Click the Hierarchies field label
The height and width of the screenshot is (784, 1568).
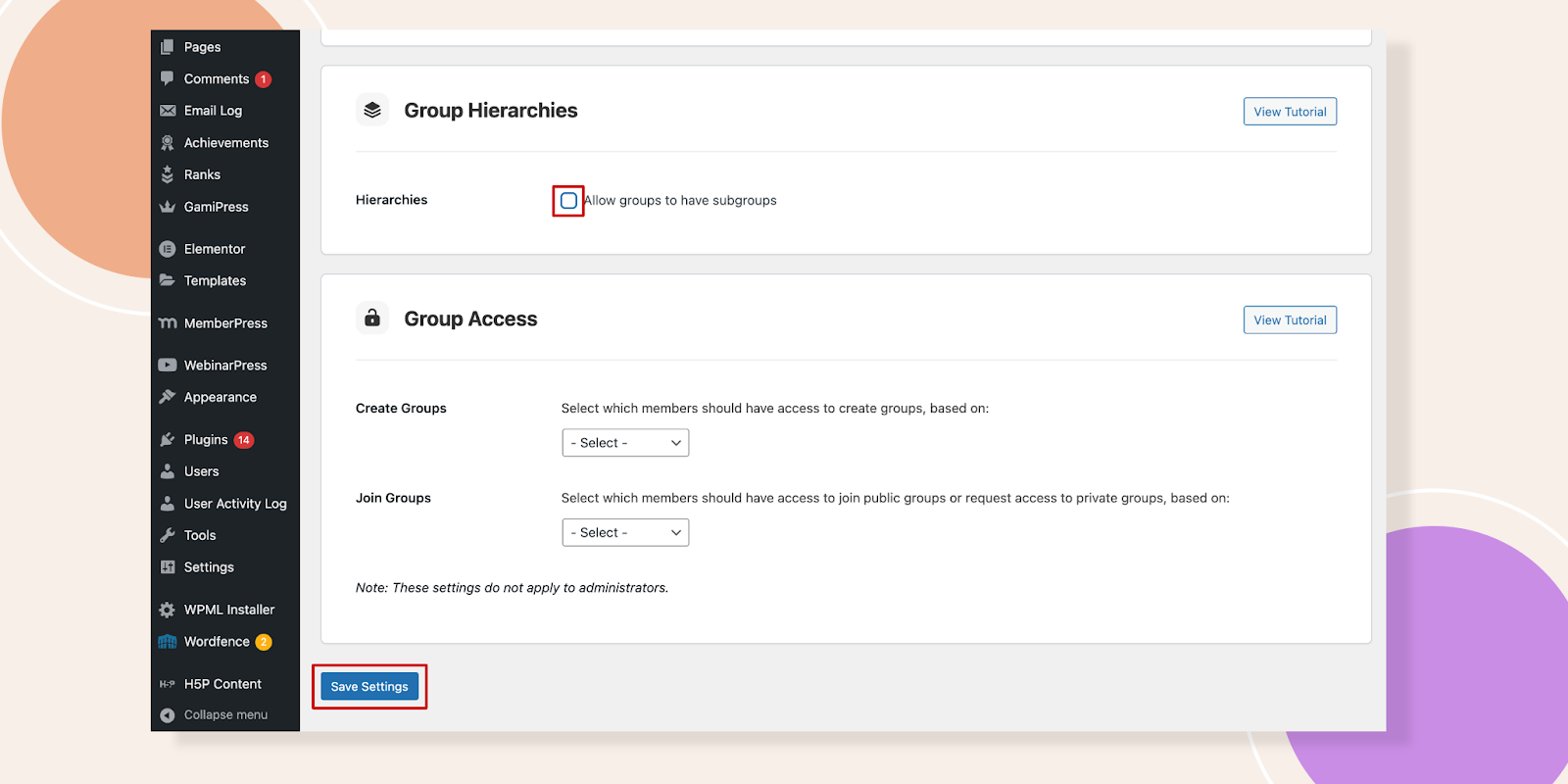click(391, 200)
